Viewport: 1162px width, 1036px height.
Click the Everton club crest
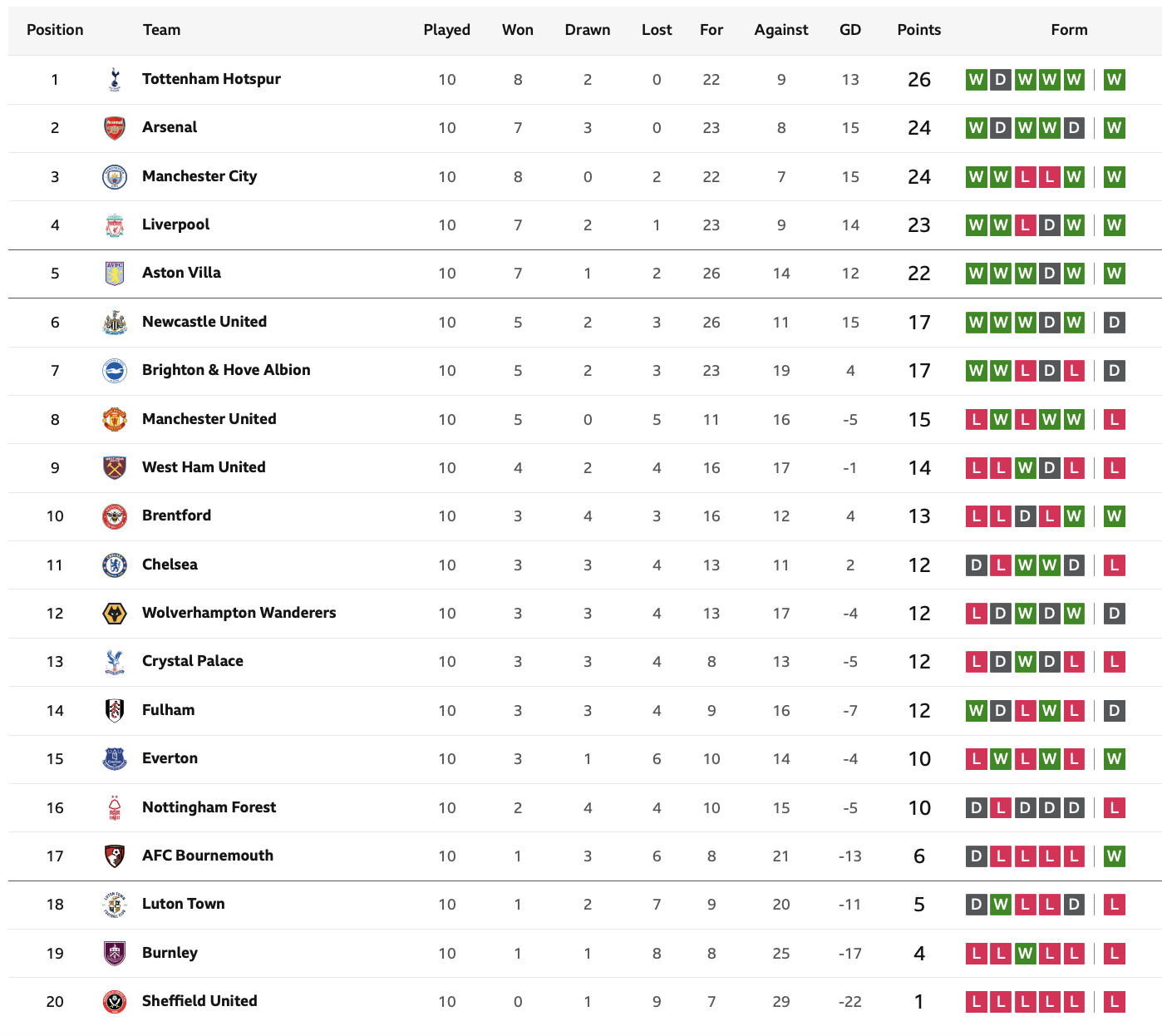[115, 759]
